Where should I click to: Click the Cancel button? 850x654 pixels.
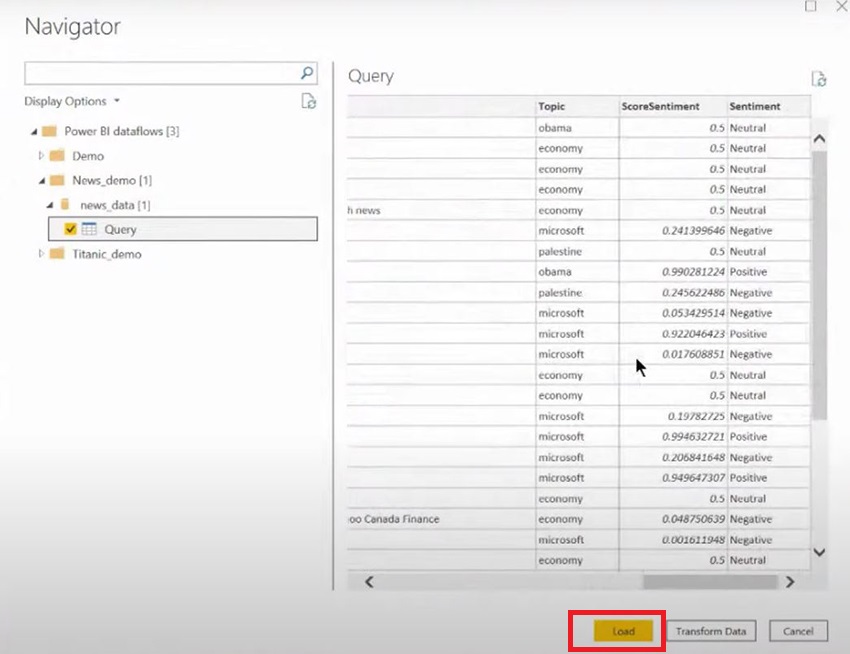click(798, 631)
